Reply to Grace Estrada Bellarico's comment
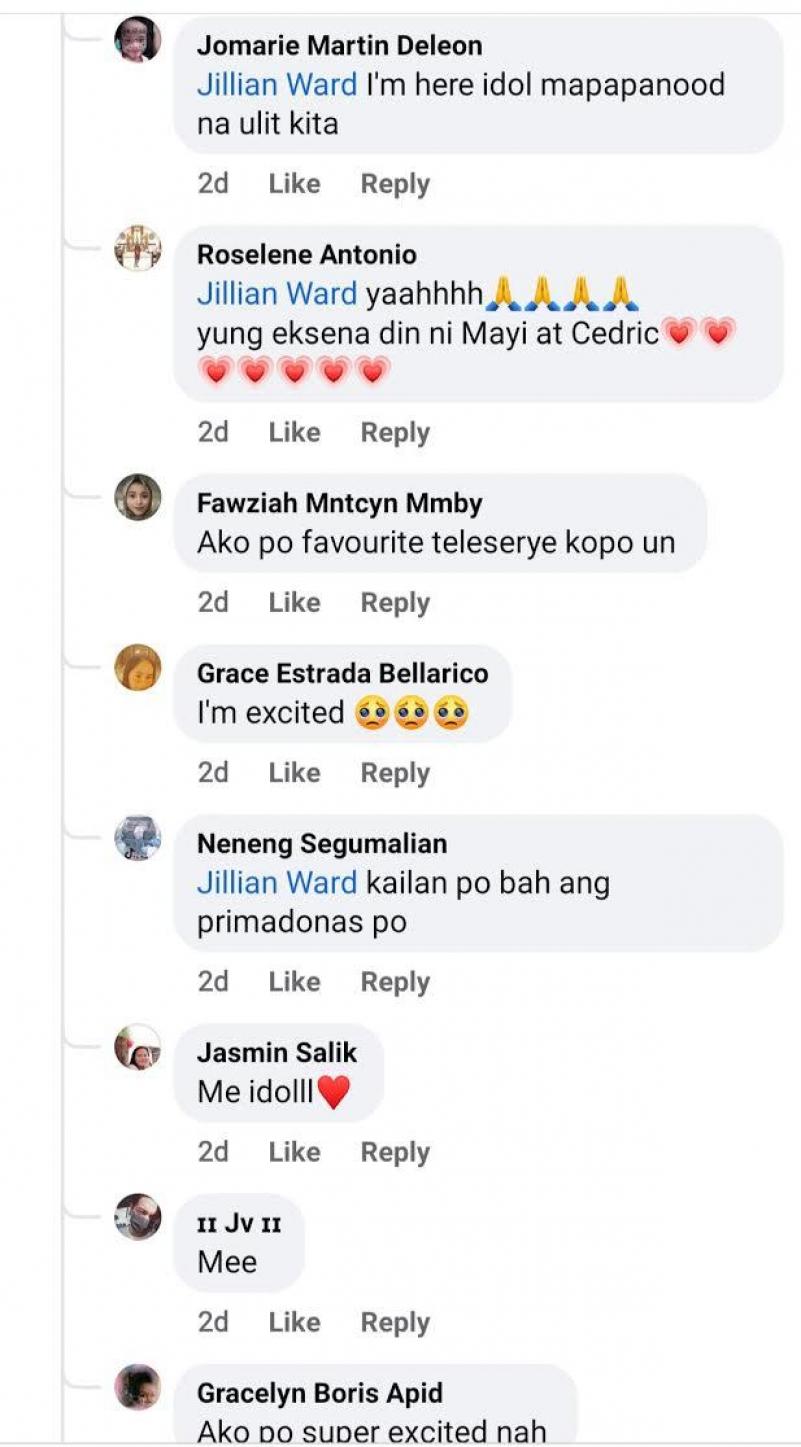The width and height of the screenshot is (801, 1447). tap(395, 773)
